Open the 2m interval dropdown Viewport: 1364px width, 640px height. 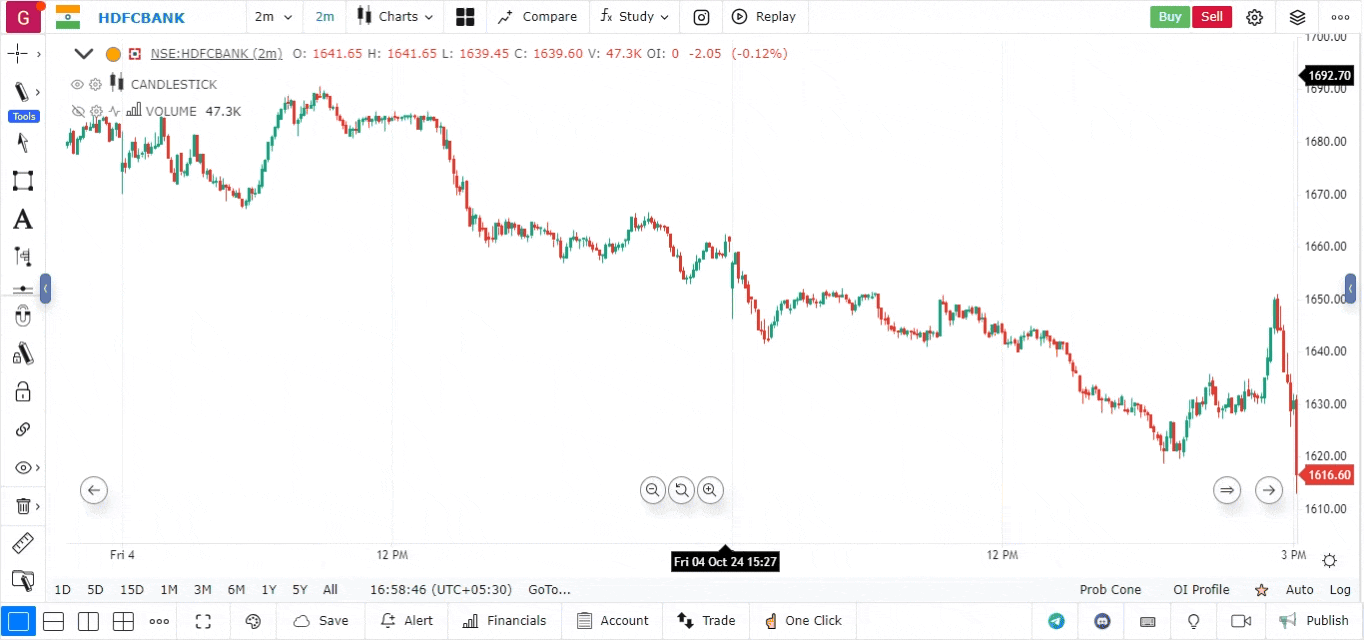click(273, 17)
